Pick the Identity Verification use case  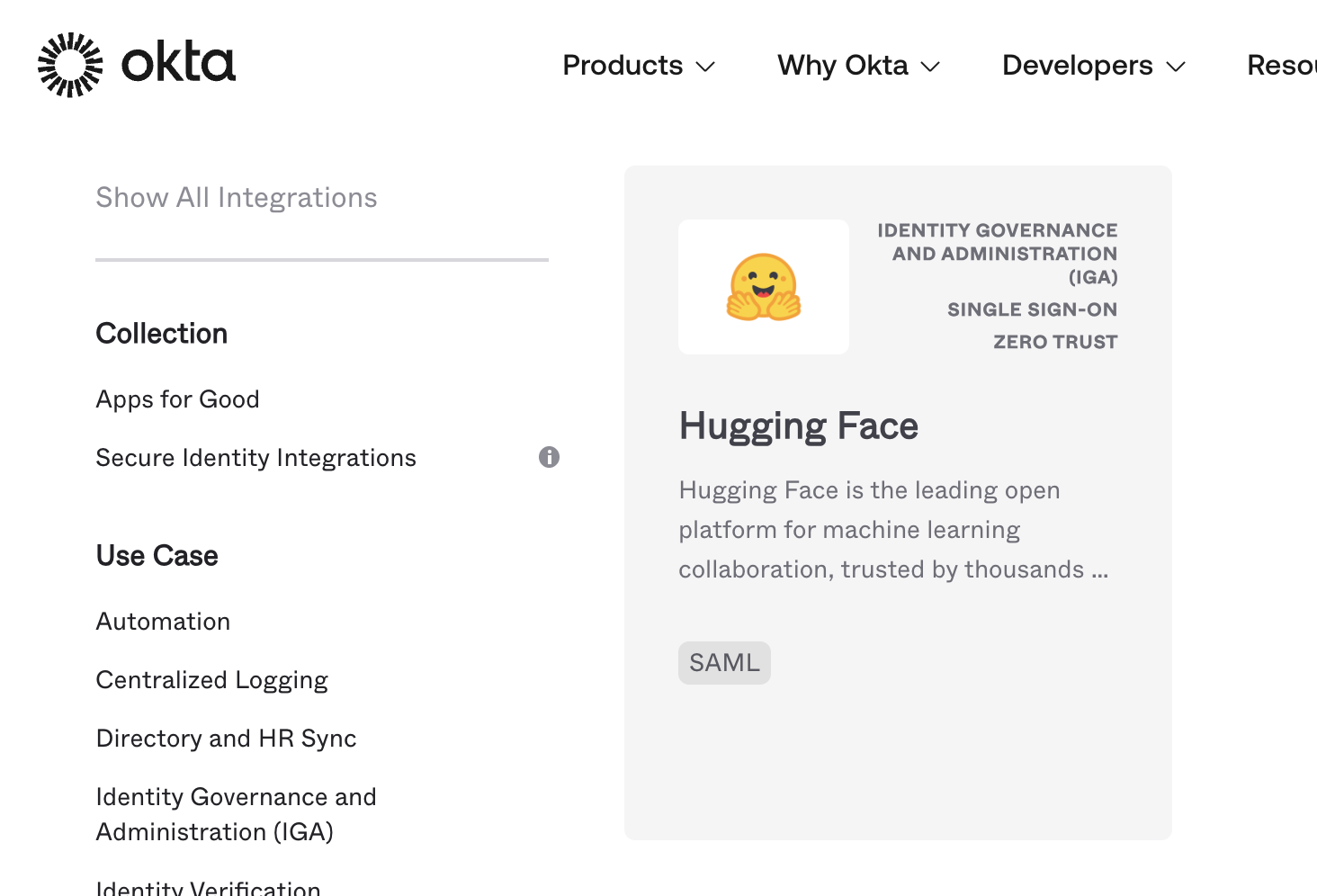[x=209, y=887]
